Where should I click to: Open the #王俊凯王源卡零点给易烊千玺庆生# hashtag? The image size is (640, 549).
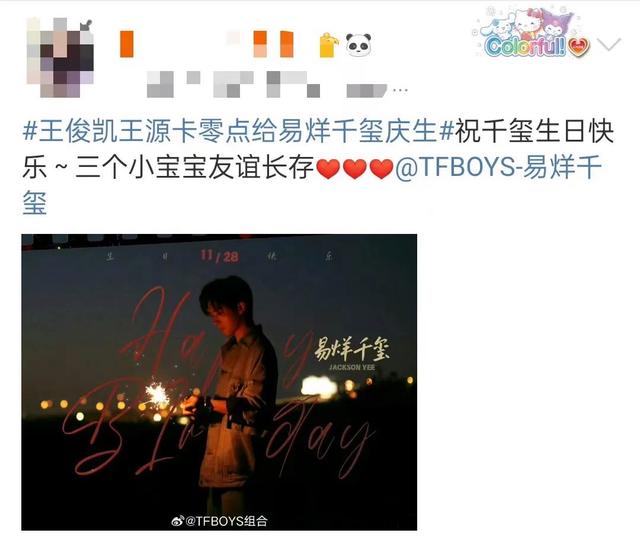(238, 131)
